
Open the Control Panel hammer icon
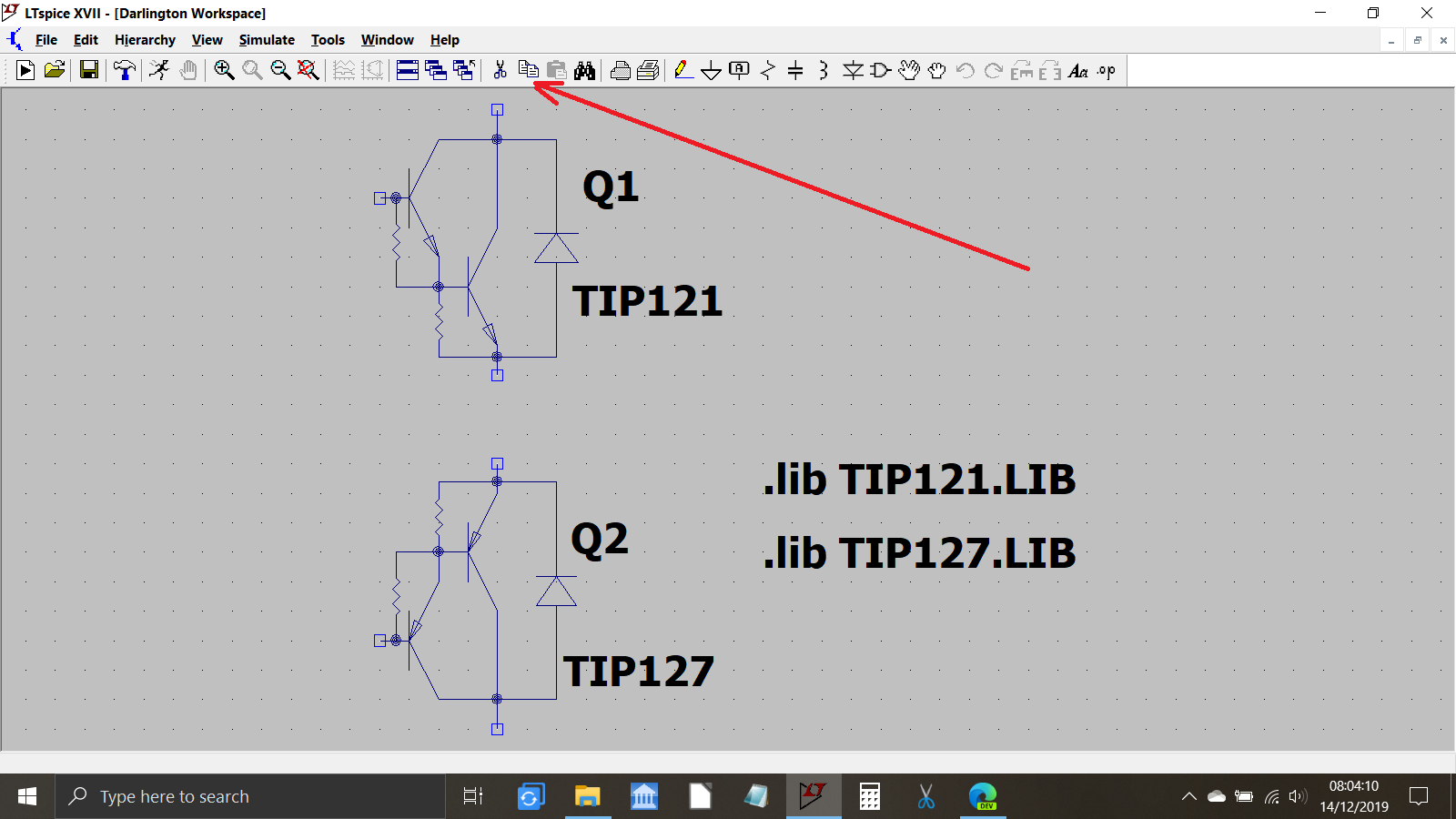(x=125, y=70)
